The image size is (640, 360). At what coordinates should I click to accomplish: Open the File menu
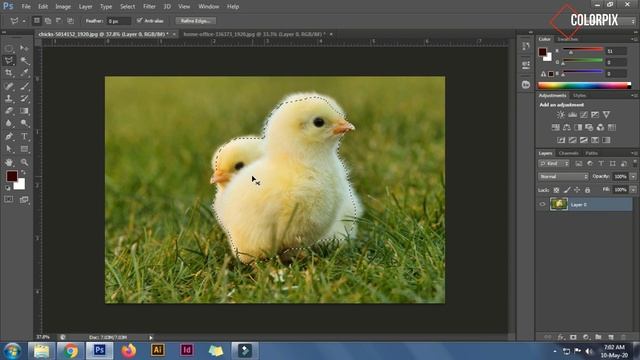[x=26, y=7]
